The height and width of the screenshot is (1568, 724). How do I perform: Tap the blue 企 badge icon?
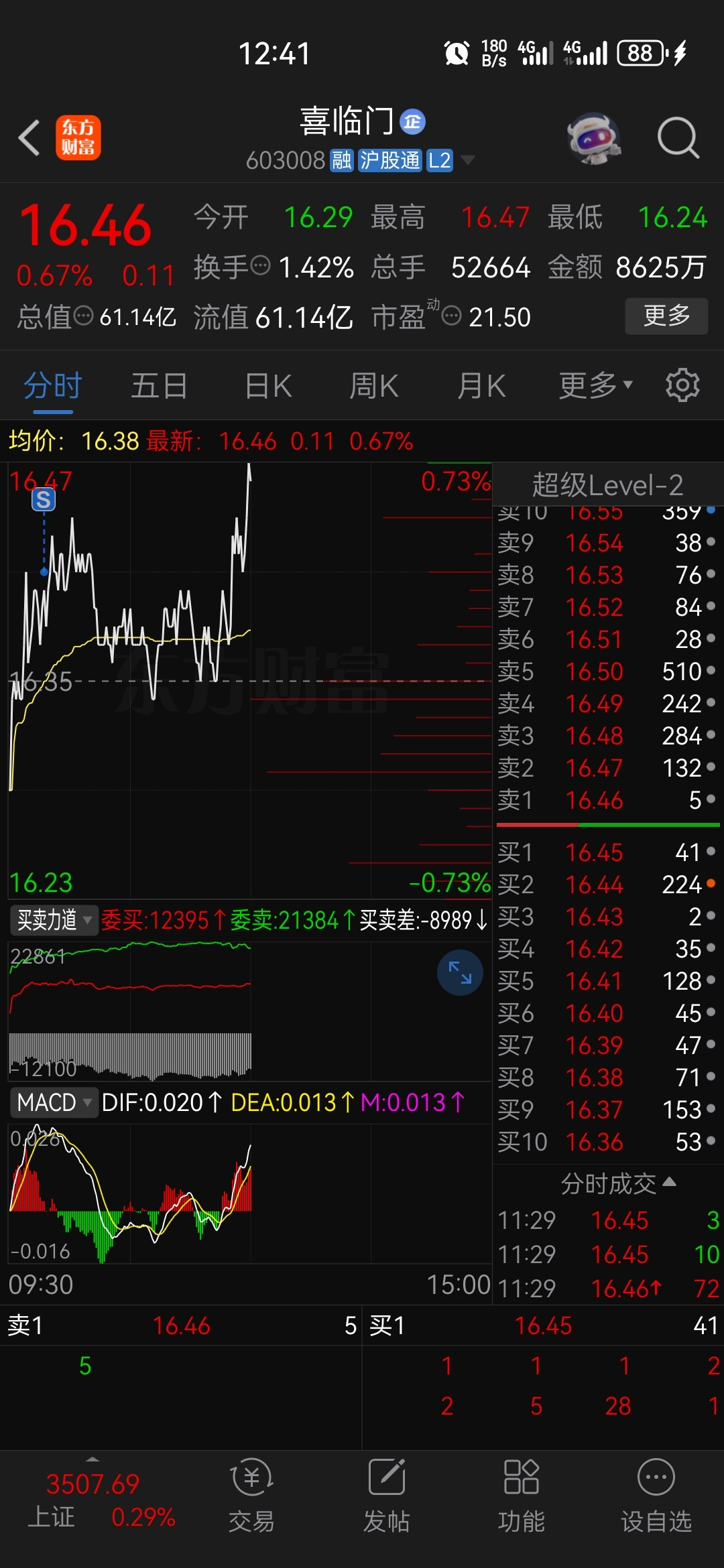tap(412, 122)
